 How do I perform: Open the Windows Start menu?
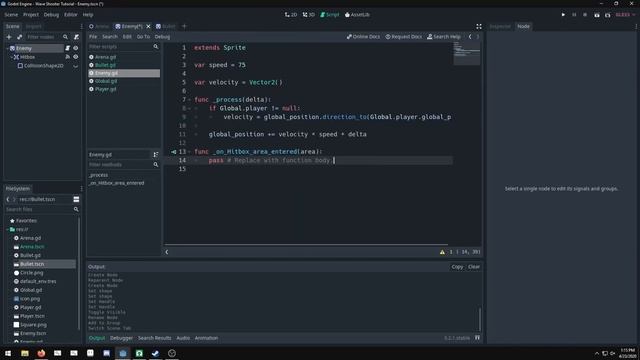point(8,353)
